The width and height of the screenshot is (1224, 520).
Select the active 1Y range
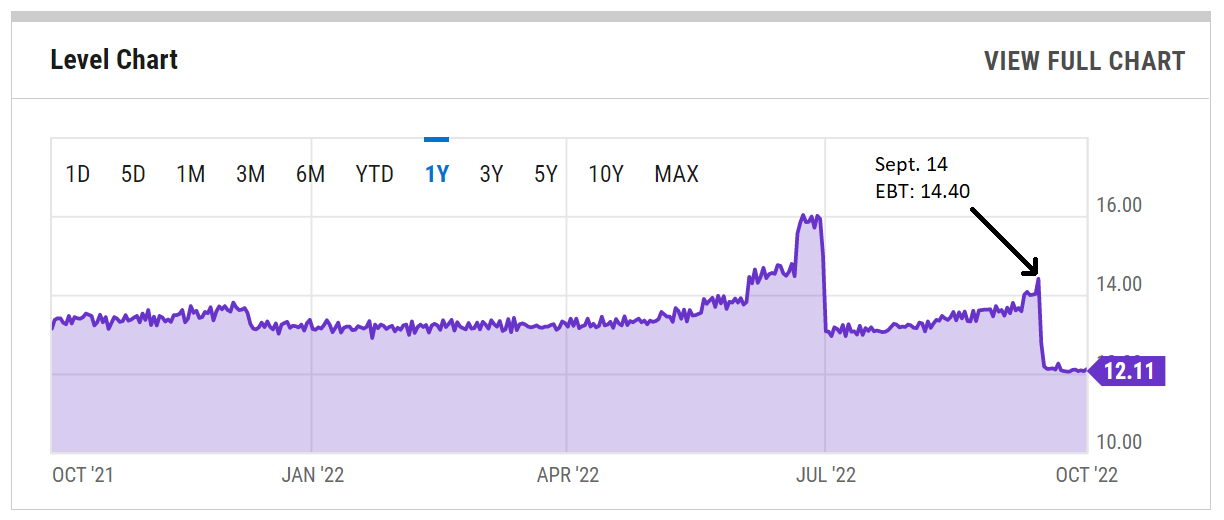[437, 174]
